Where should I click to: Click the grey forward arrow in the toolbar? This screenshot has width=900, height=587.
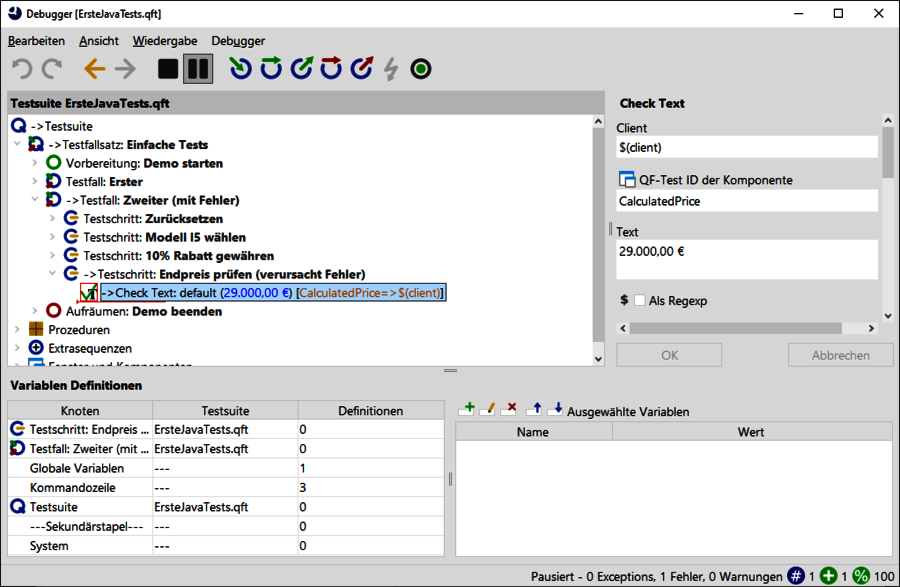tap(125, 69)
